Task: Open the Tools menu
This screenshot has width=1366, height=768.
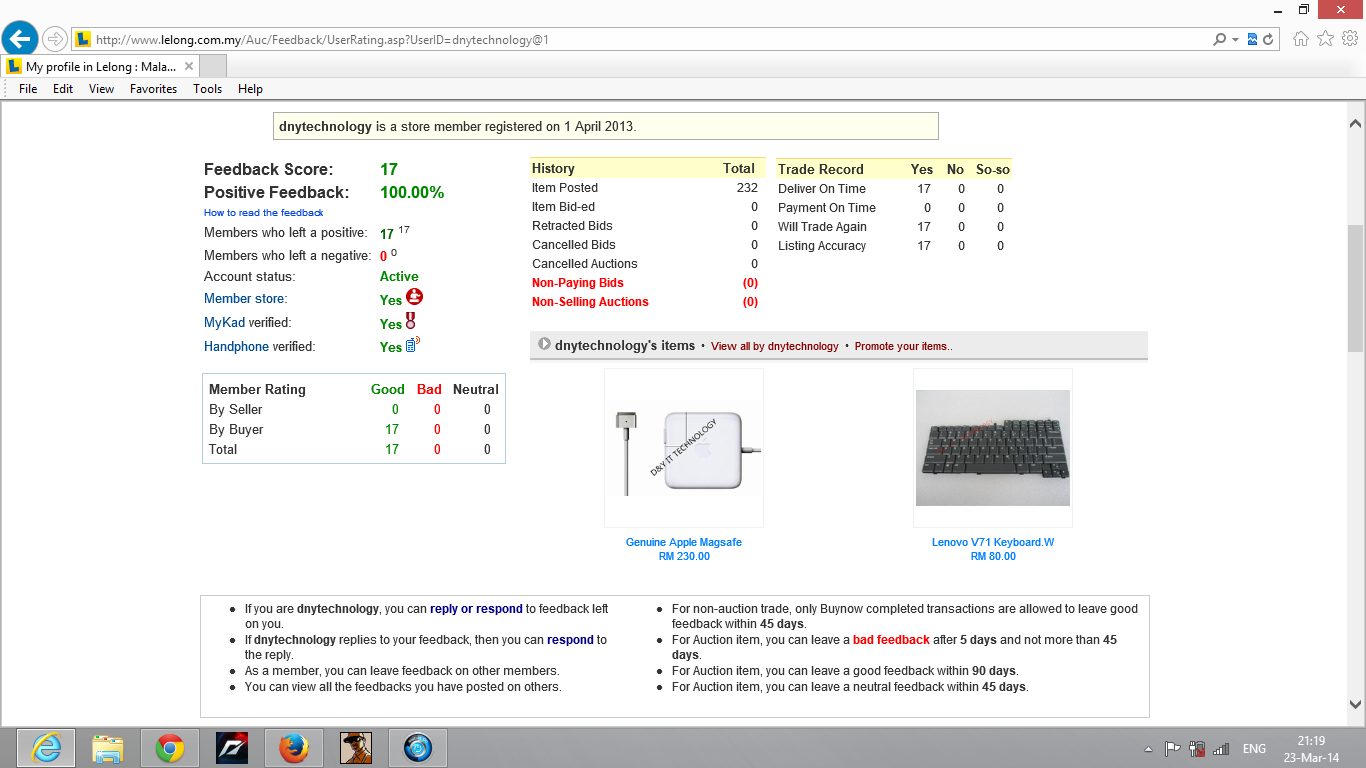Action: click(208, 89)
